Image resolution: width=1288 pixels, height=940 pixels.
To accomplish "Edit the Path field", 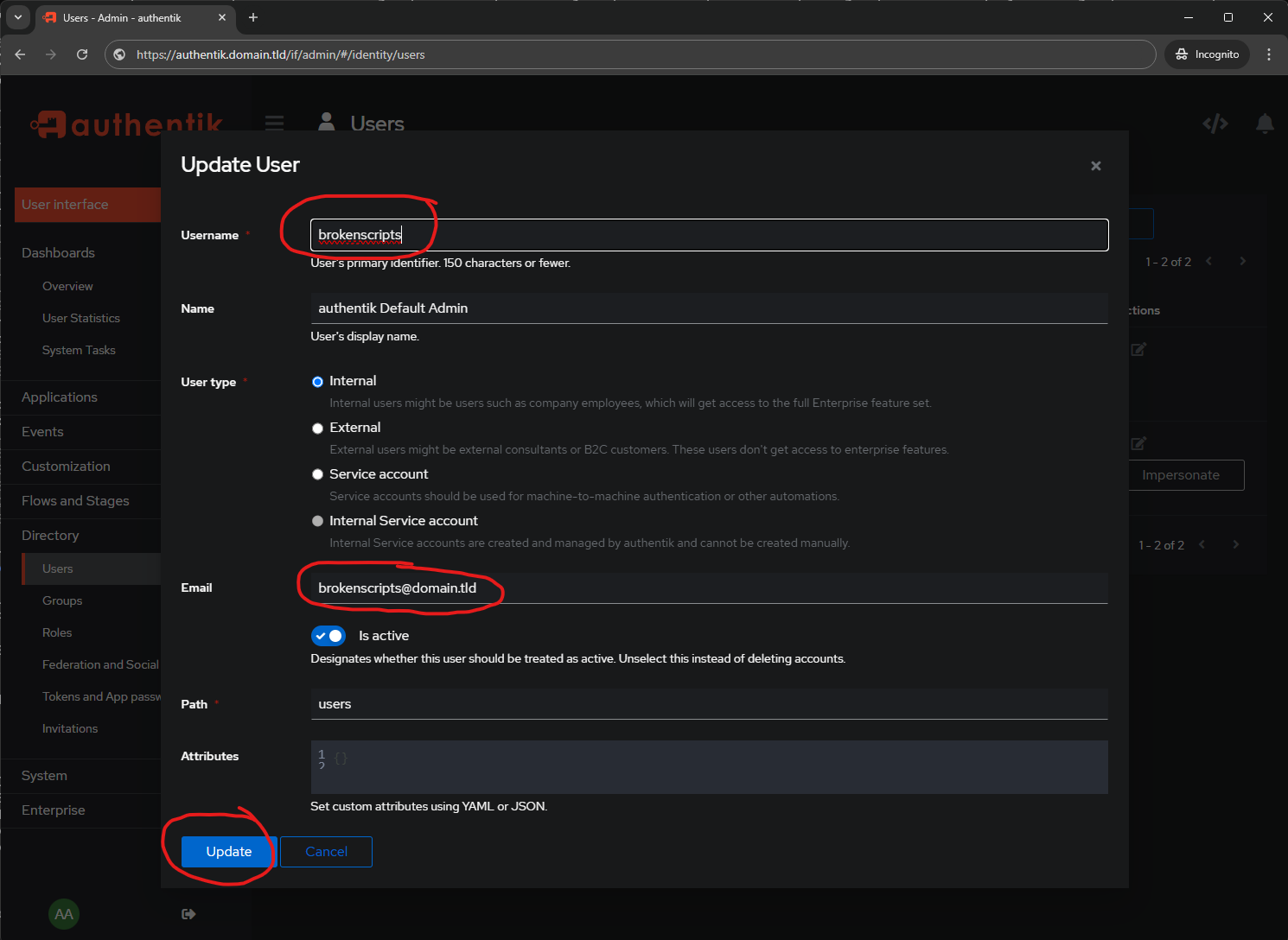I will [709, 704].
